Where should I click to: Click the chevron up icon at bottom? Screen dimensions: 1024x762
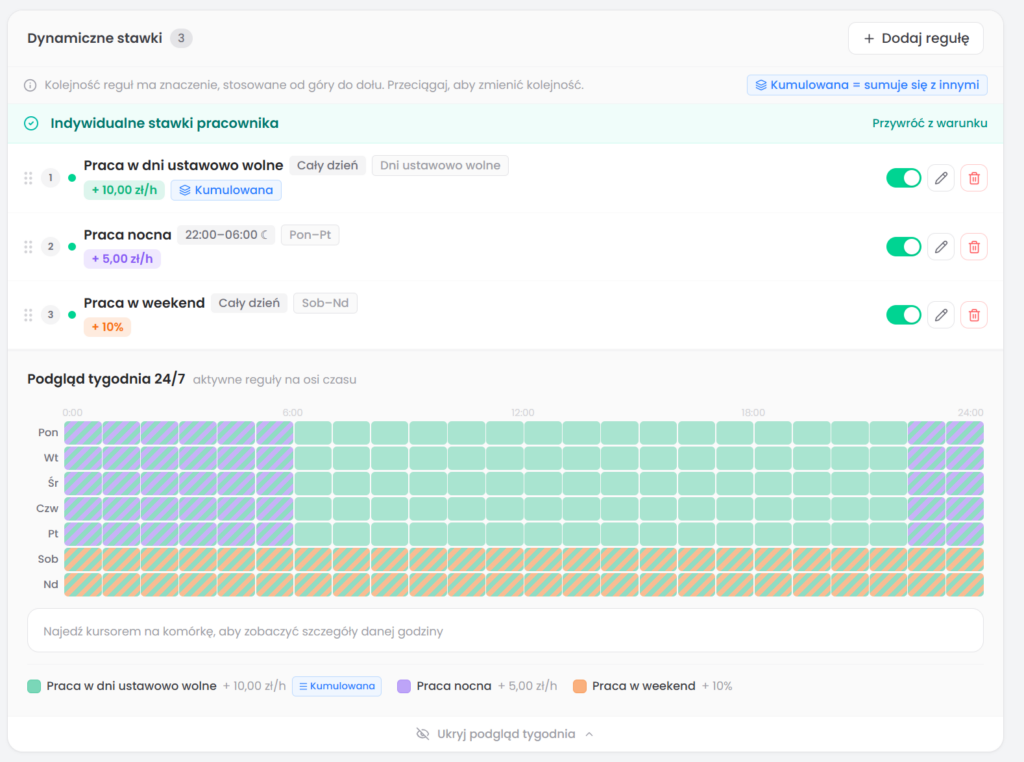(589, 734)
